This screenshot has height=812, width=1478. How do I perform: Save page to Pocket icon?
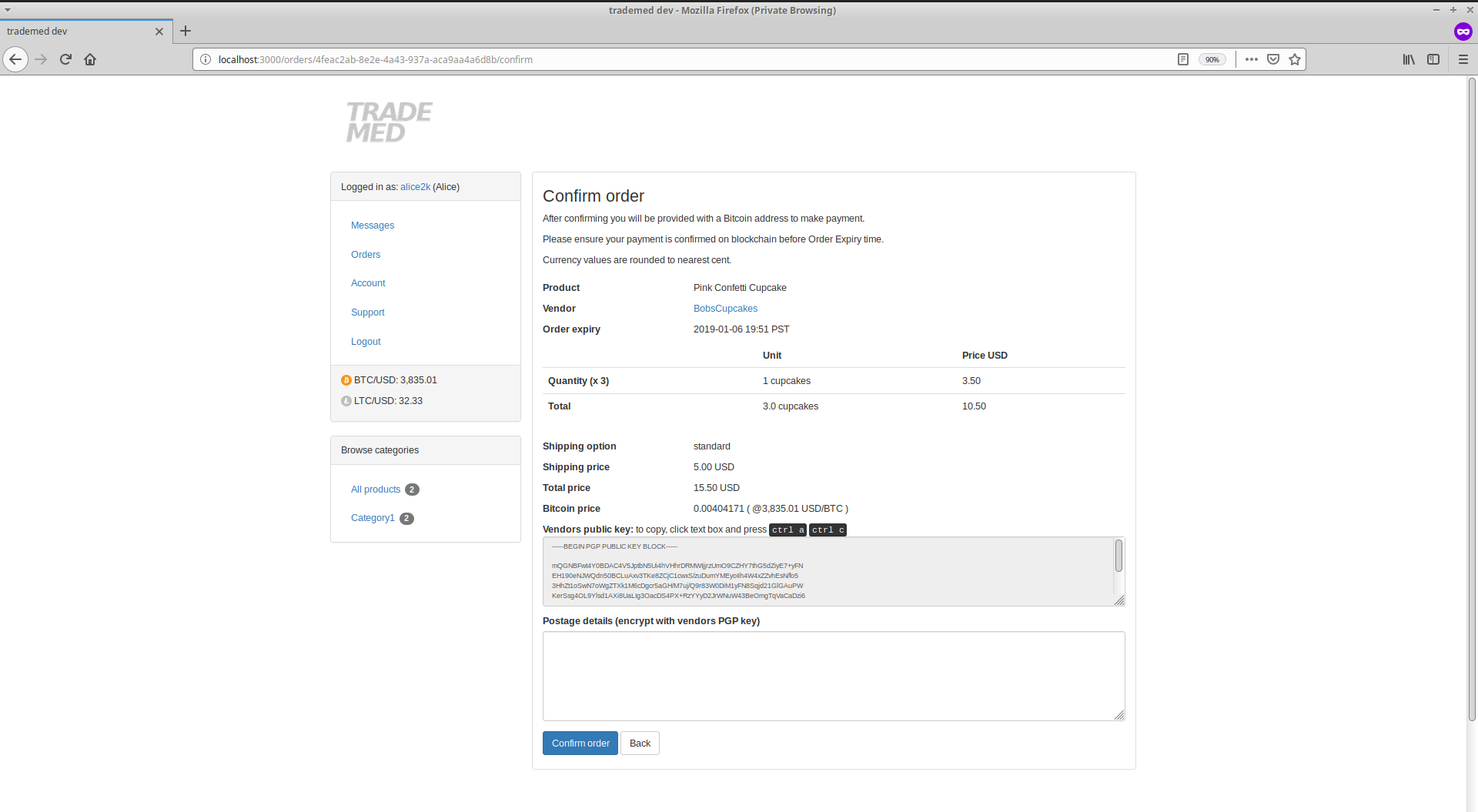[x=1273, y=59]
